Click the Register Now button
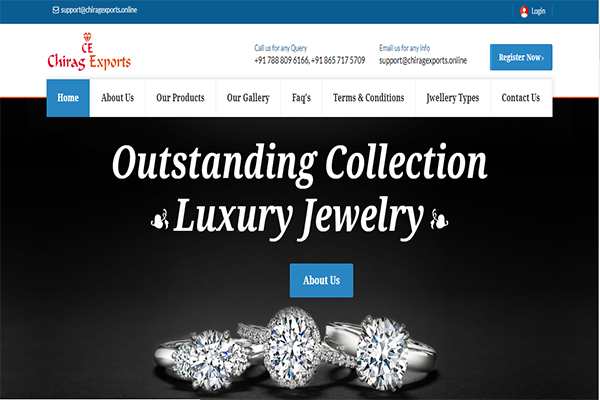600x400 pixels. click(x=521, y=57)
